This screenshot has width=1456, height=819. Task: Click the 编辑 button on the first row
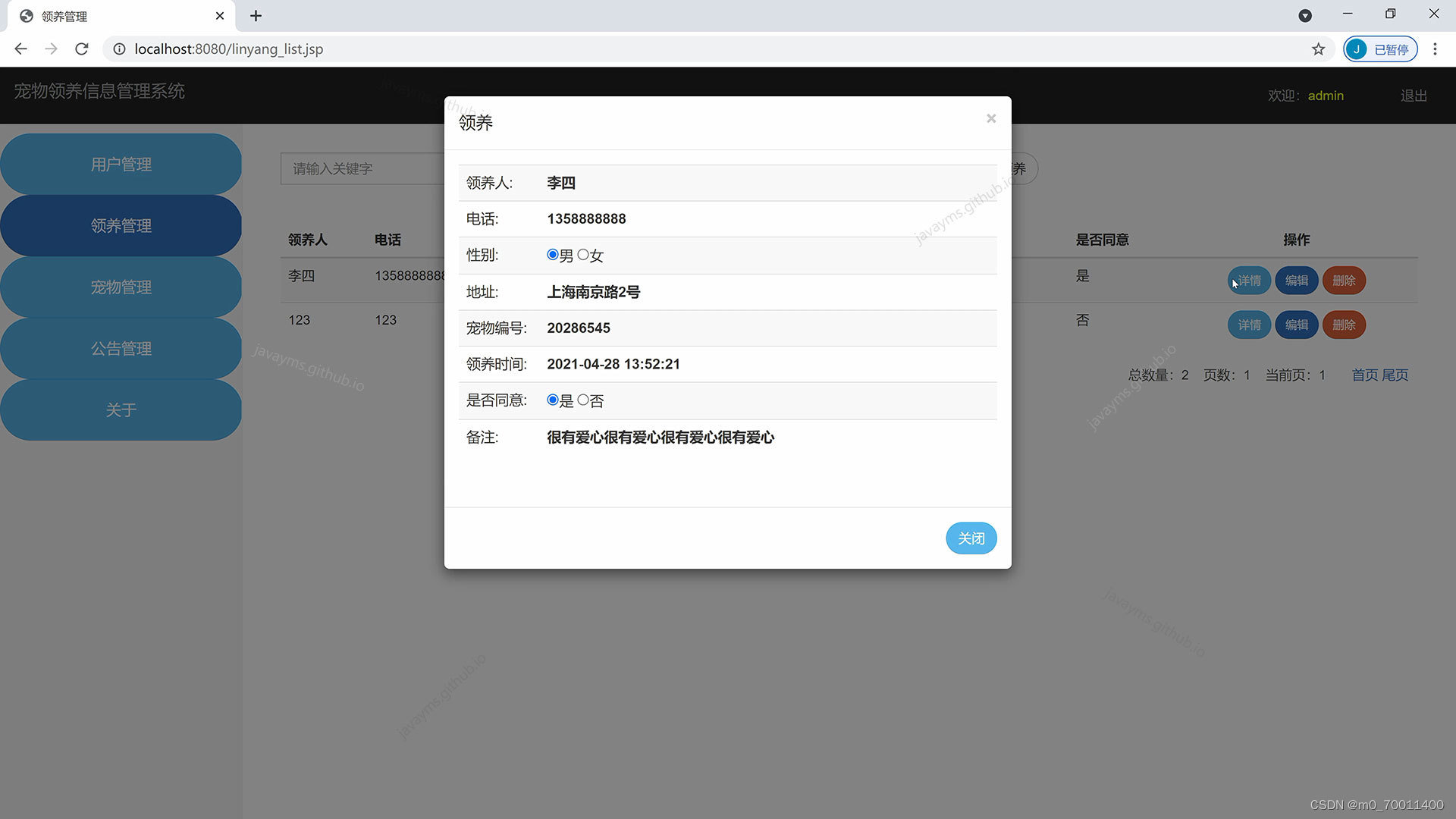pos(1297,280)
